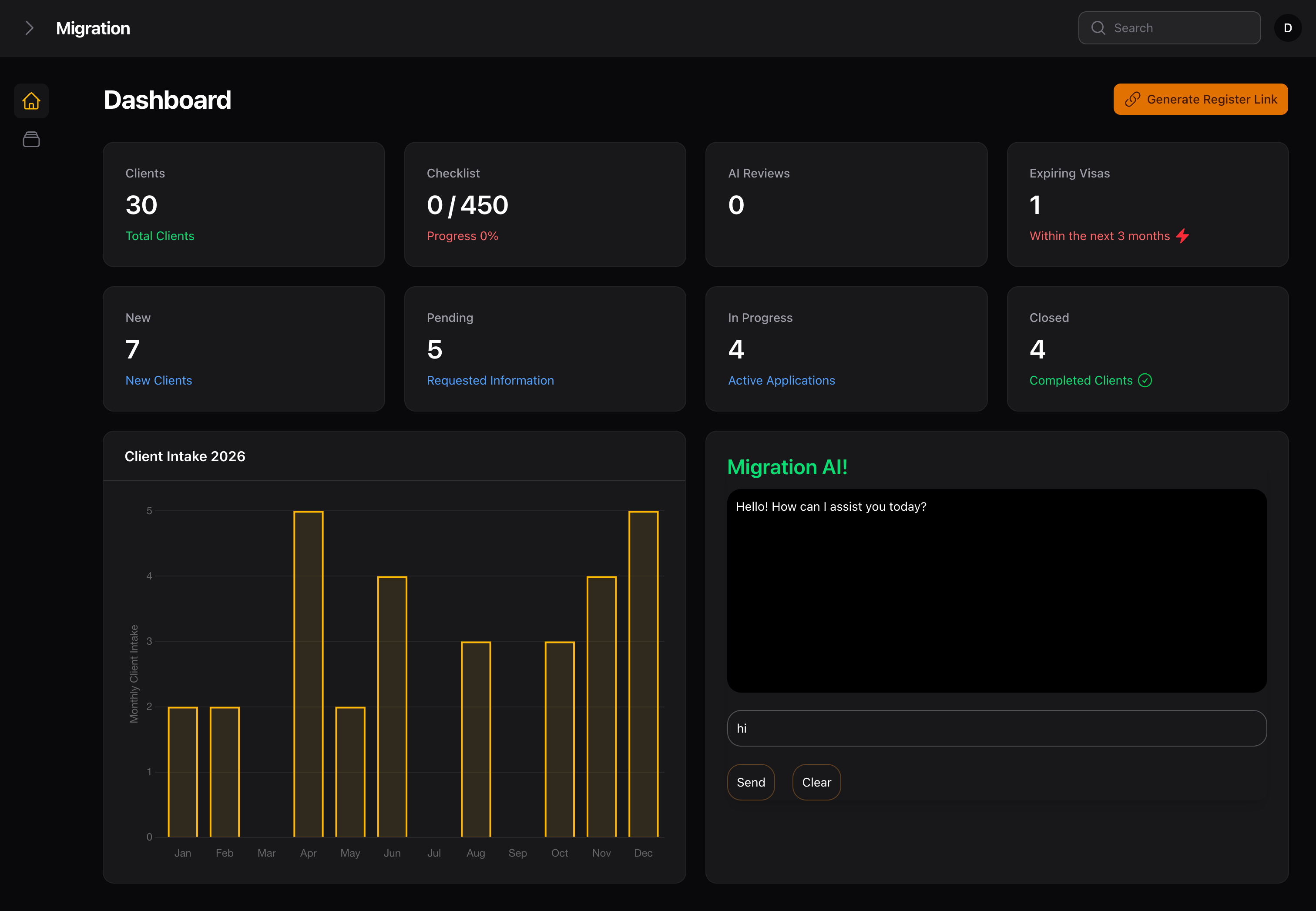Click the Monthly Client Intake axis title
The width and height of the screenshot is (1316, 911).
tap(134, 674)
